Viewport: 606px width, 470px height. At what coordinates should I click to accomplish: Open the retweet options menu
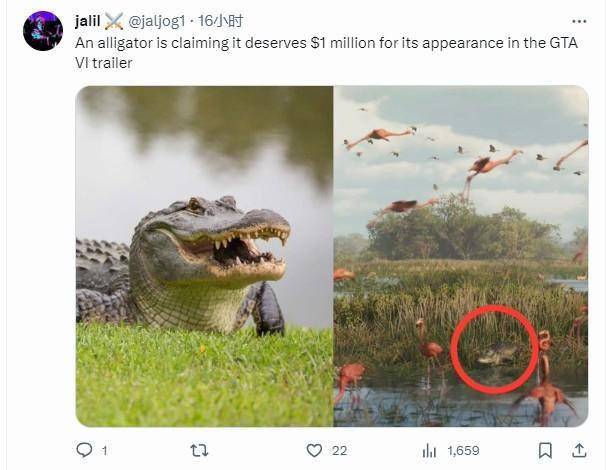tap(199, 450)
